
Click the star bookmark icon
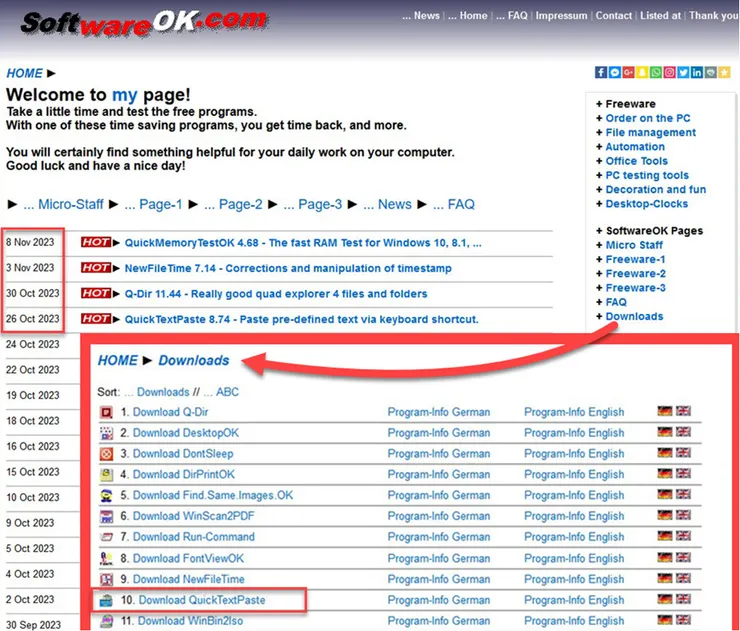724,72
